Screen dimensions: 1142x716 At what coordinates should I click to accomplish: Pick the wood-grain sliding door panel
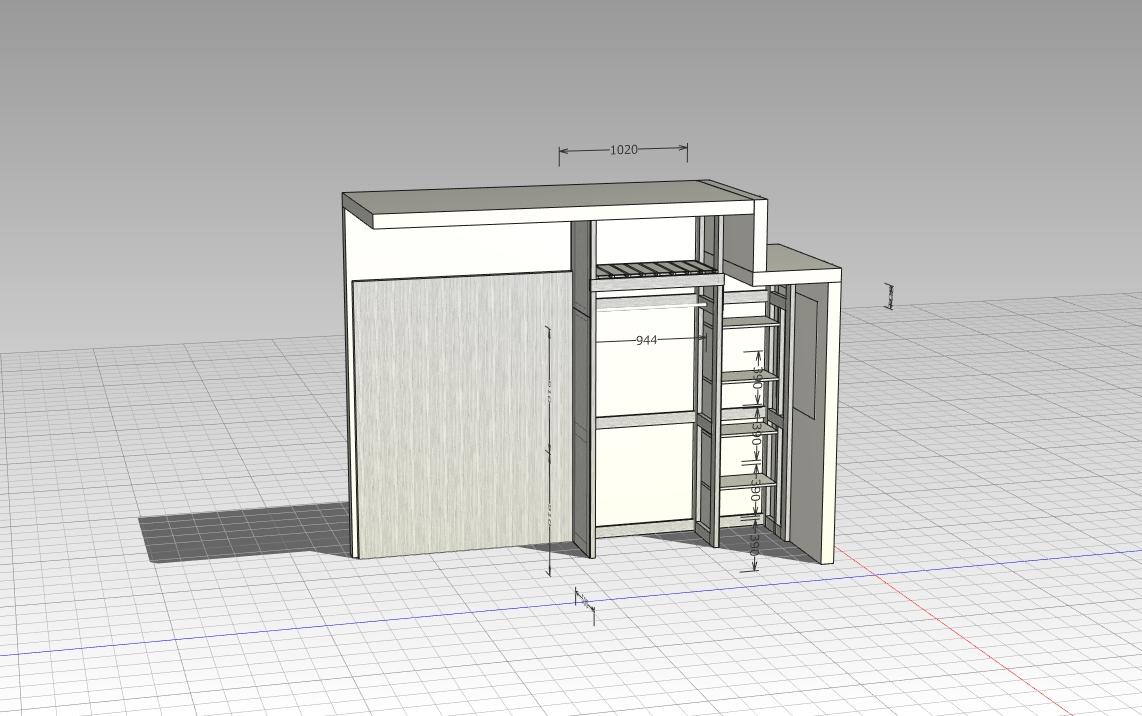click(x=462, y=416)
